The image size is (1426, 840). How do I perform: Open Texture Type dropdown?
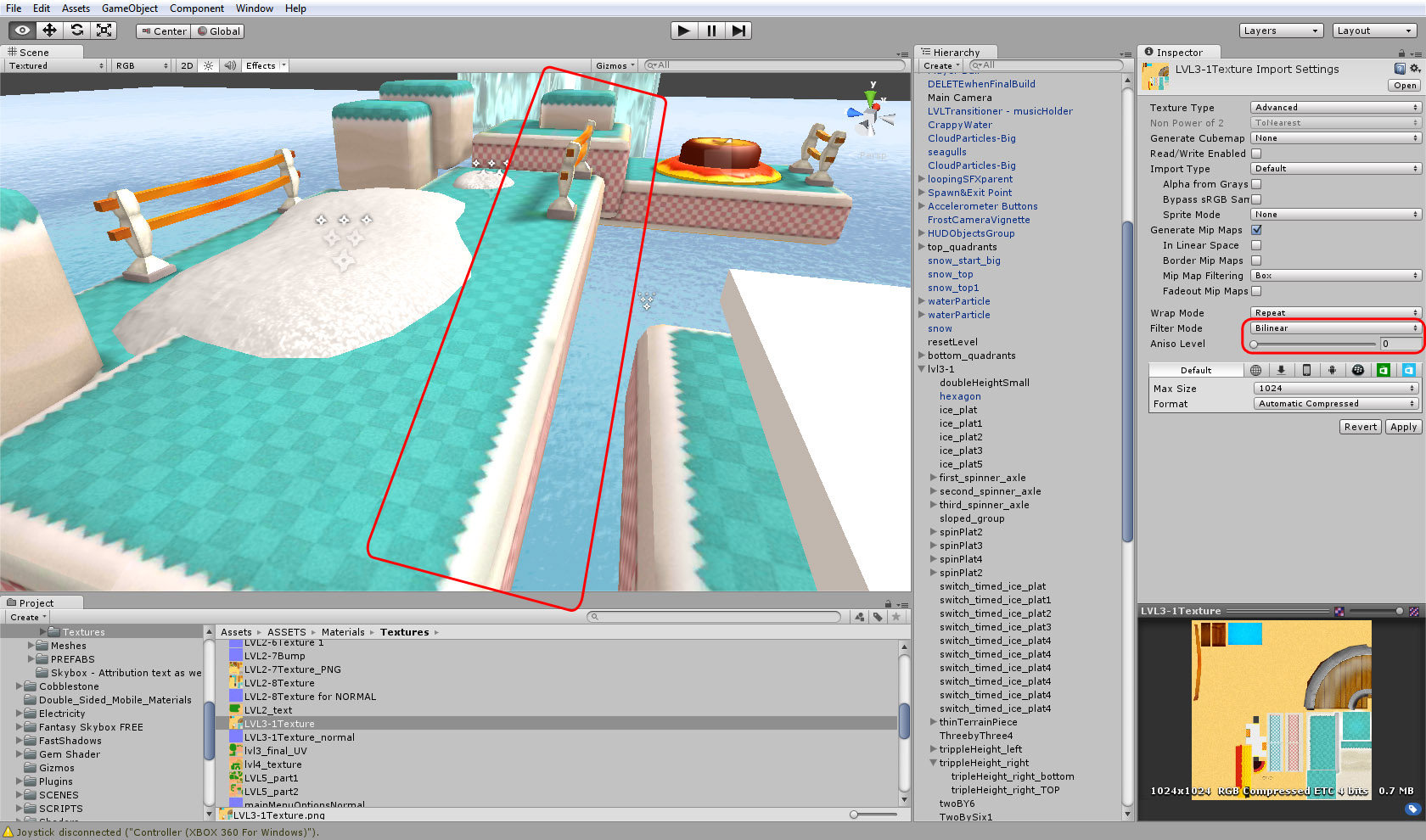pyautogui.click(x=1335, y=108)
